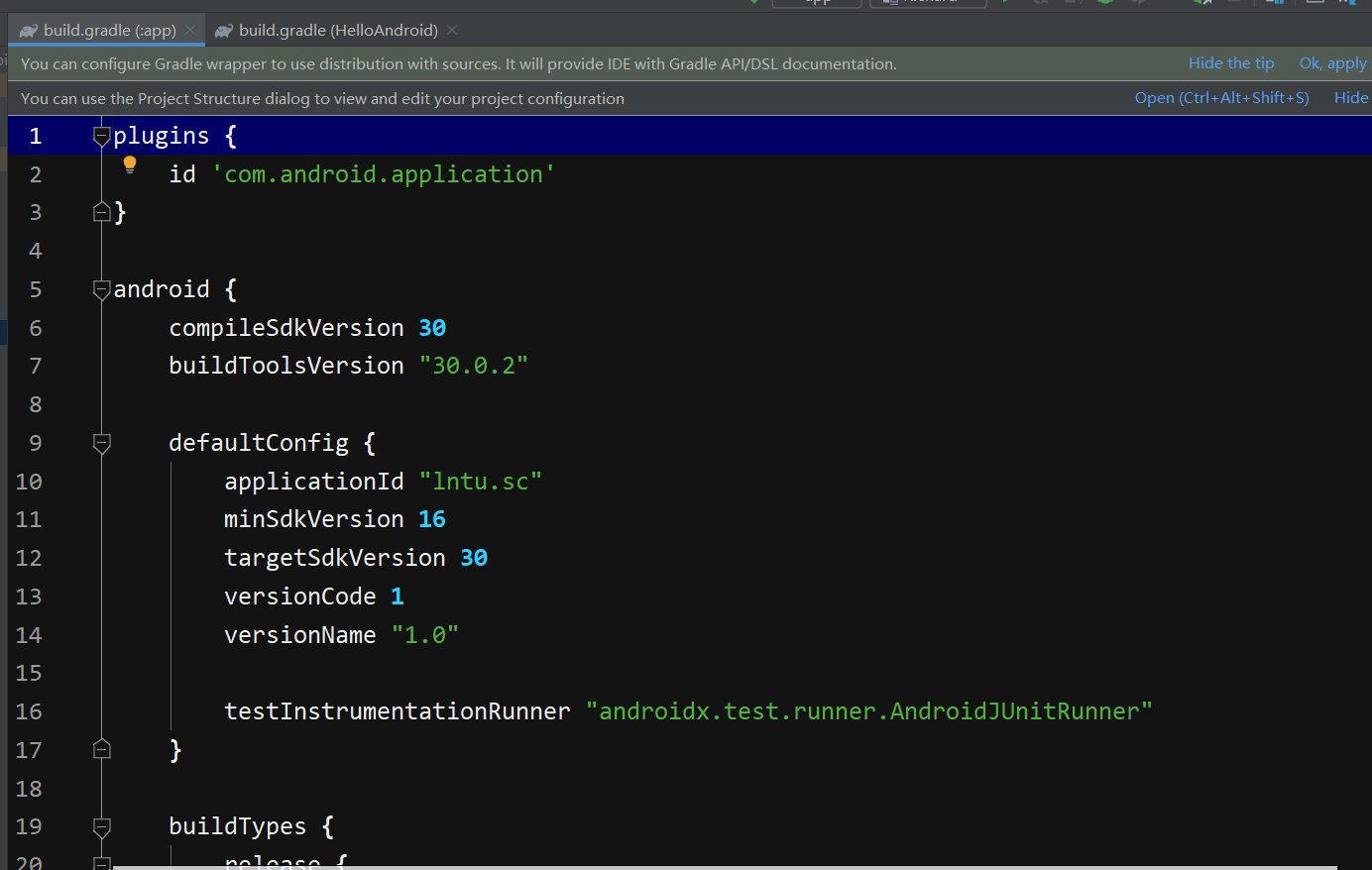Click 'versionName' property name
Screen dimensions: 1372x870
click(x=300, y=635)
